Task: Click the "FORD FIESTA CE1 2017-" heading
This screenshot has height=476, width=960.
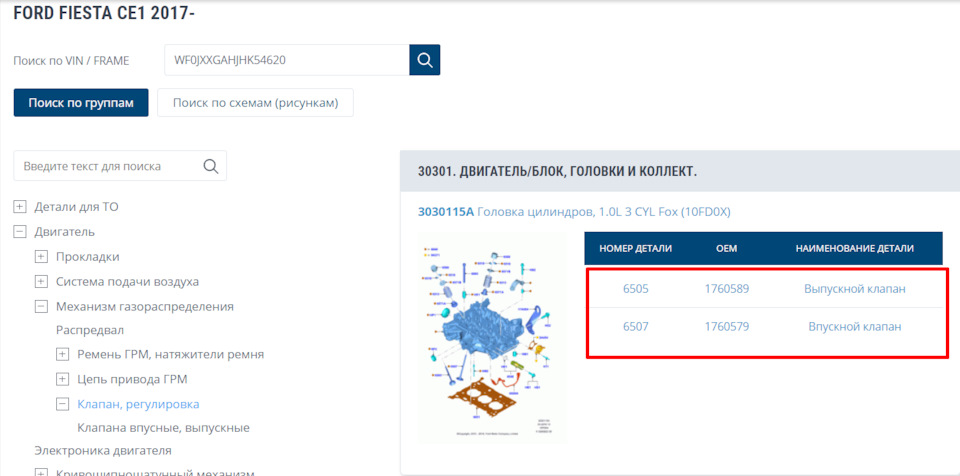Action: click(x=104, y=13)
